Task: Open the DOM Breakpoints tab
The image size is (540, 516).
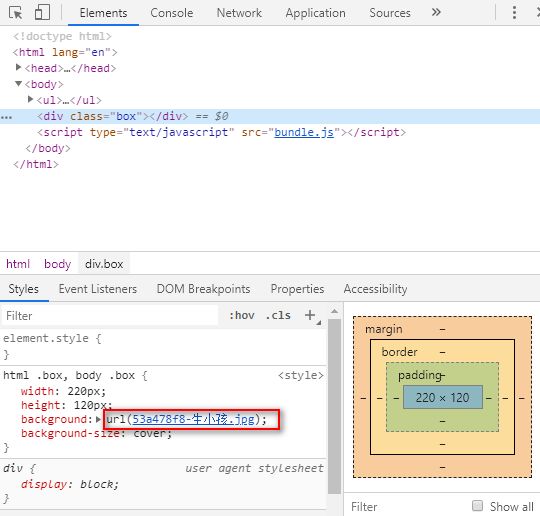Action: coord(203,289)
